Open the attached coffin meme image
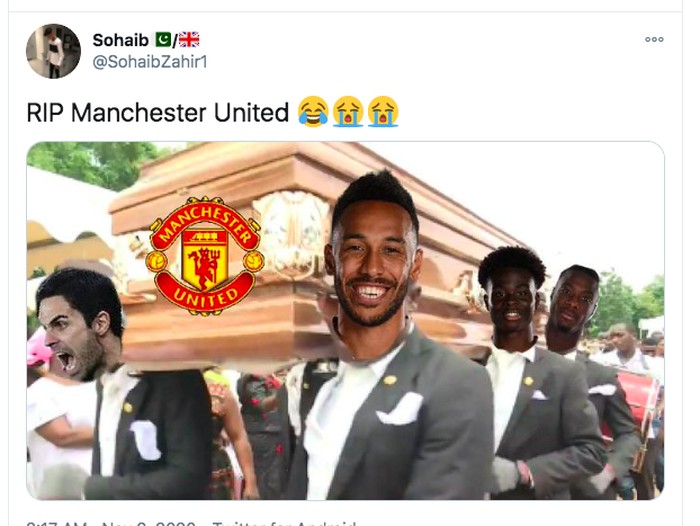This screenshot has width=700, height=526. click(x=345, y=320)
